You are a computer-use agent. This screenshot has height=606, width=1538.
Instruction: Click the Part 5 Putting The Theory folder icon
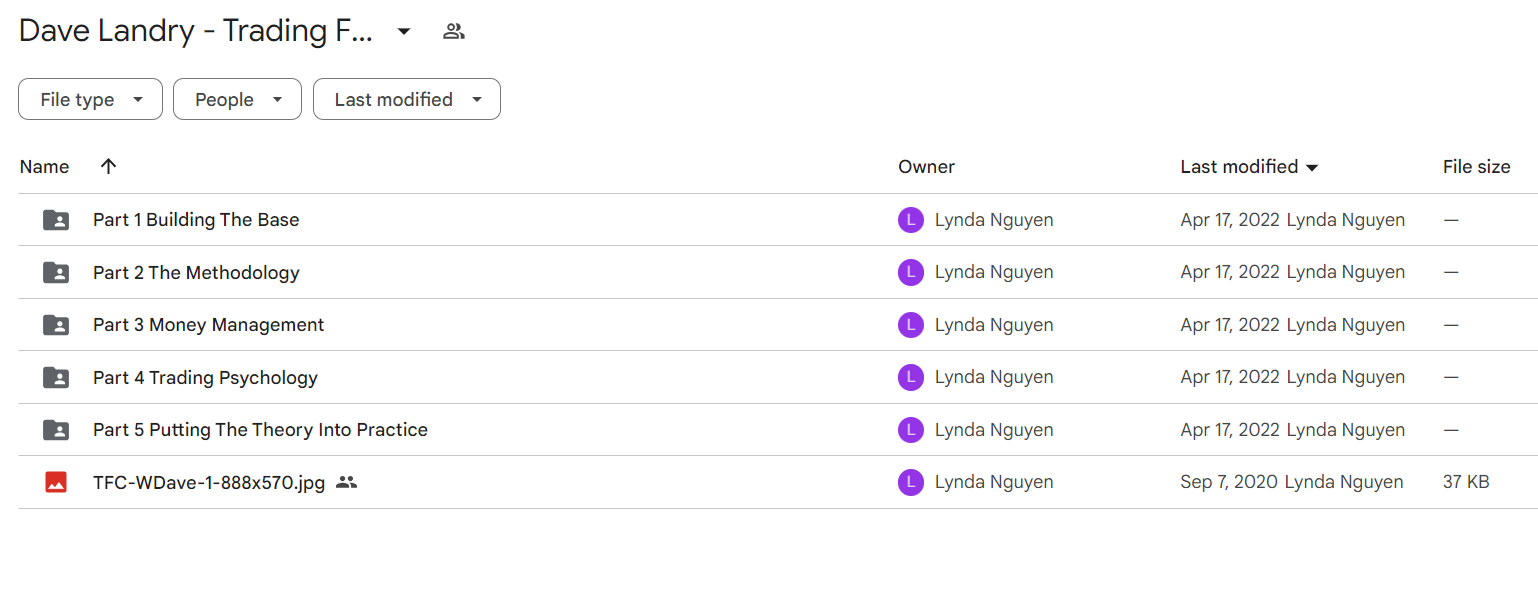pyautogui.click(x=56, y=430)
